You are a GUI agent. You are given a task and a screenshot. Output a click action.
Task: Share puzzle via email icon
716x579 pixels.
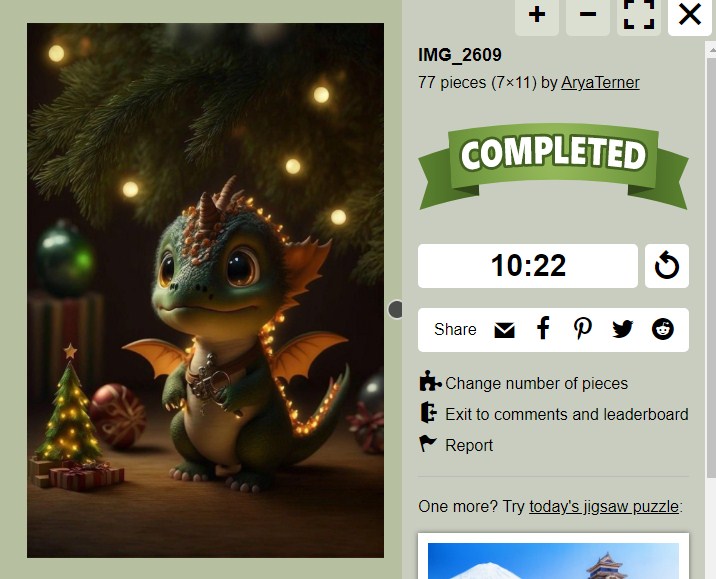[x=505, y=330]
